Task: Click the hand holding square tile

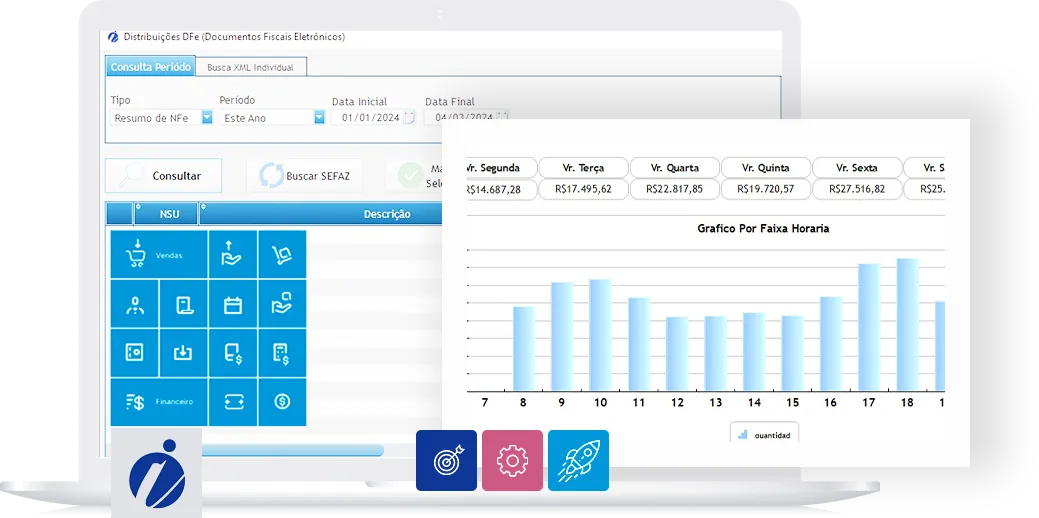Action: (x=282, y=304)
